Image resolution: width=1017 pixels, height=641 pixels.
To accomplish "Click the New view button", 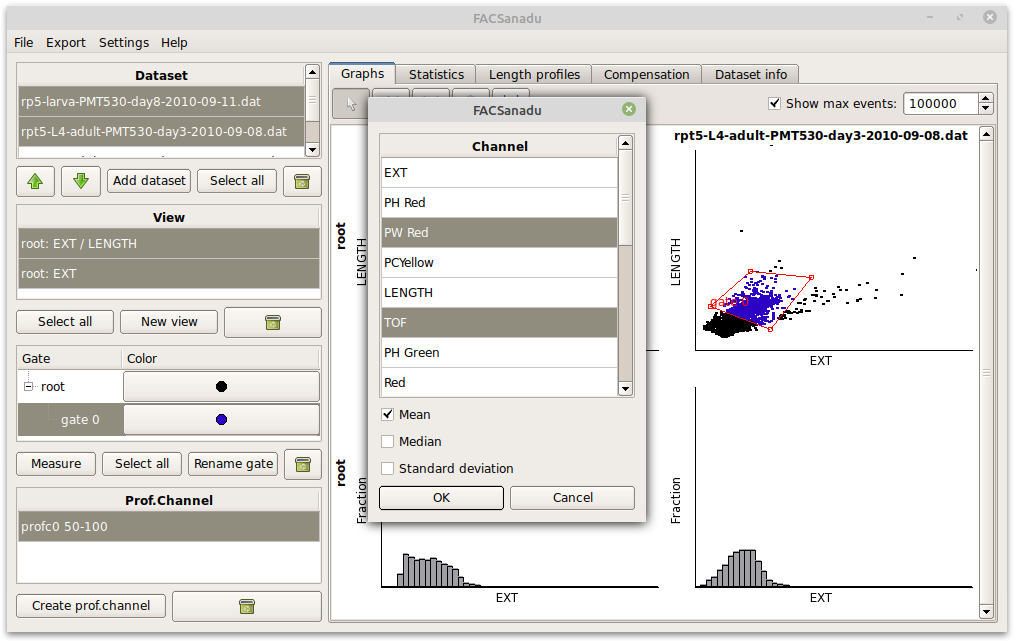I will pyautogui.click(x=169, y=322).
